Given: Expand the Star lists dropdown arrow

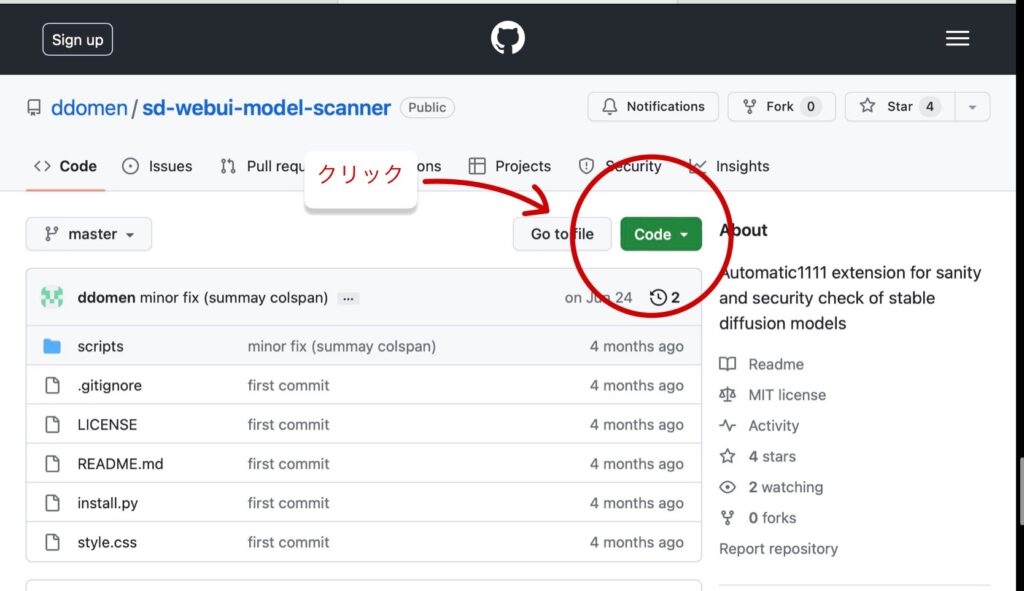Looking at the screenshot, I should click(972, 106).
